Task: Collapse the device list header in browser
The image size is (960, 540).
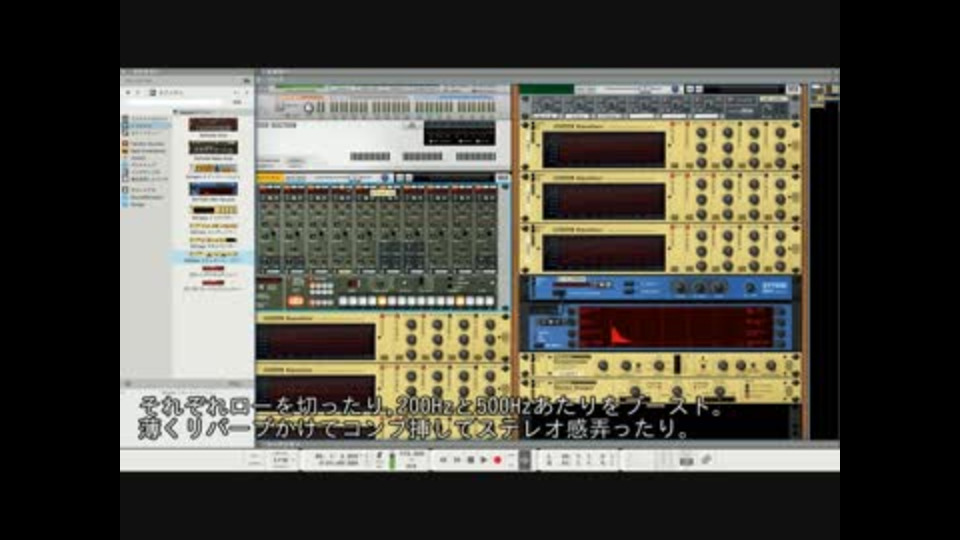Action: pyautogui.click(x=176, y=112)
